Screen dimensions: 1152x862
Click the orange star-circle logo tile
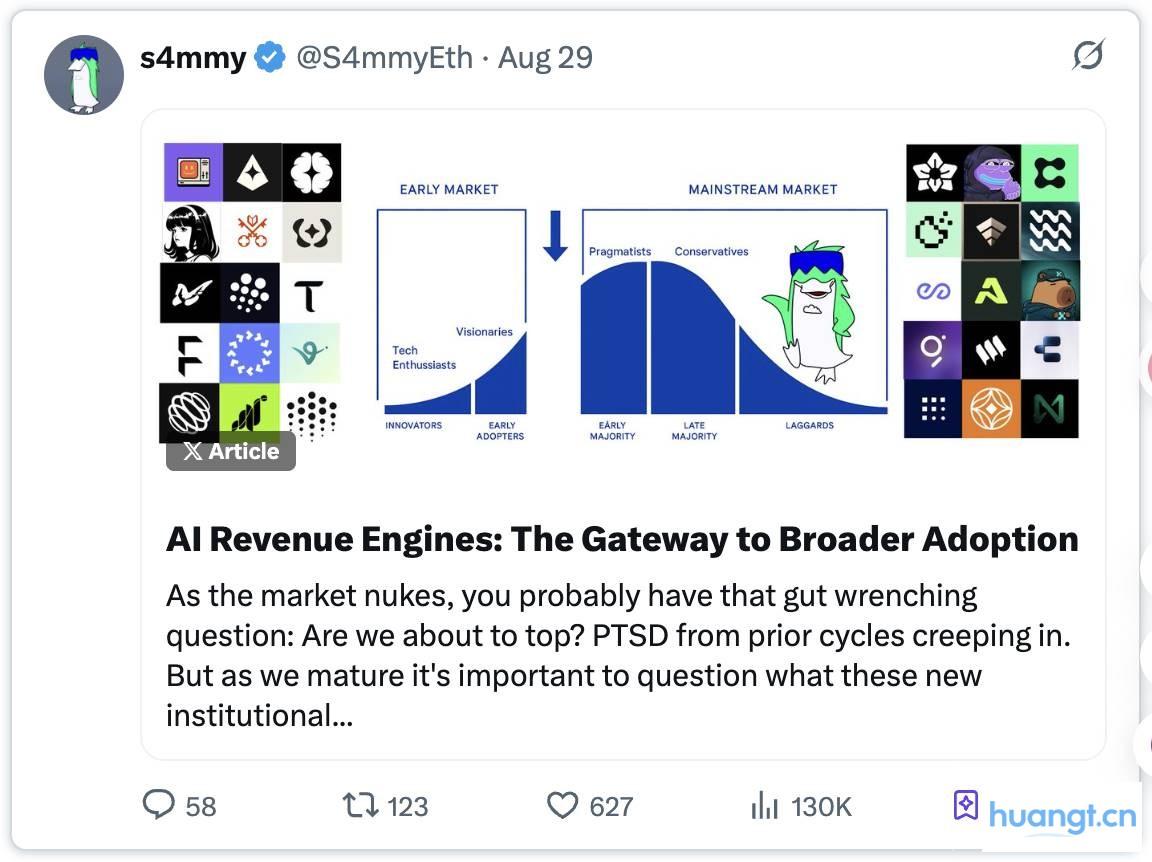(991, 409)
